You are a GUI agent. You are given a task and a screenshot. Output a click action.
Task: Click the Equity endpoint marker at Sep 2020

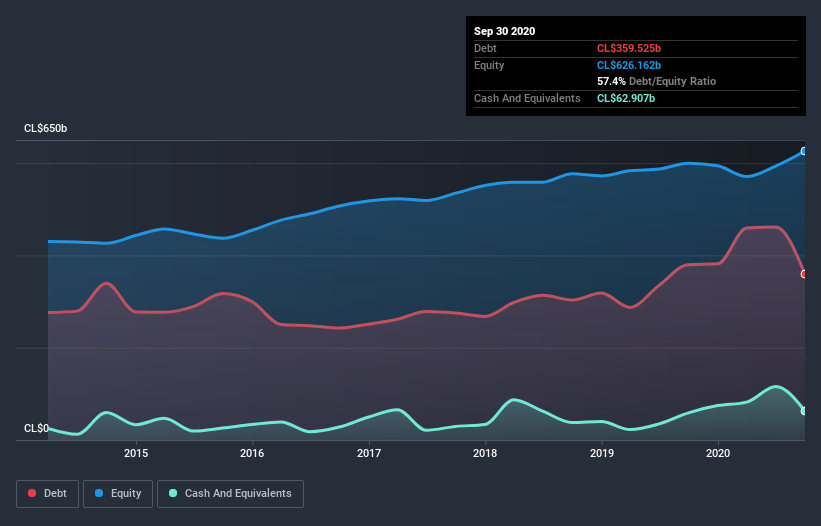pos(804,151)
